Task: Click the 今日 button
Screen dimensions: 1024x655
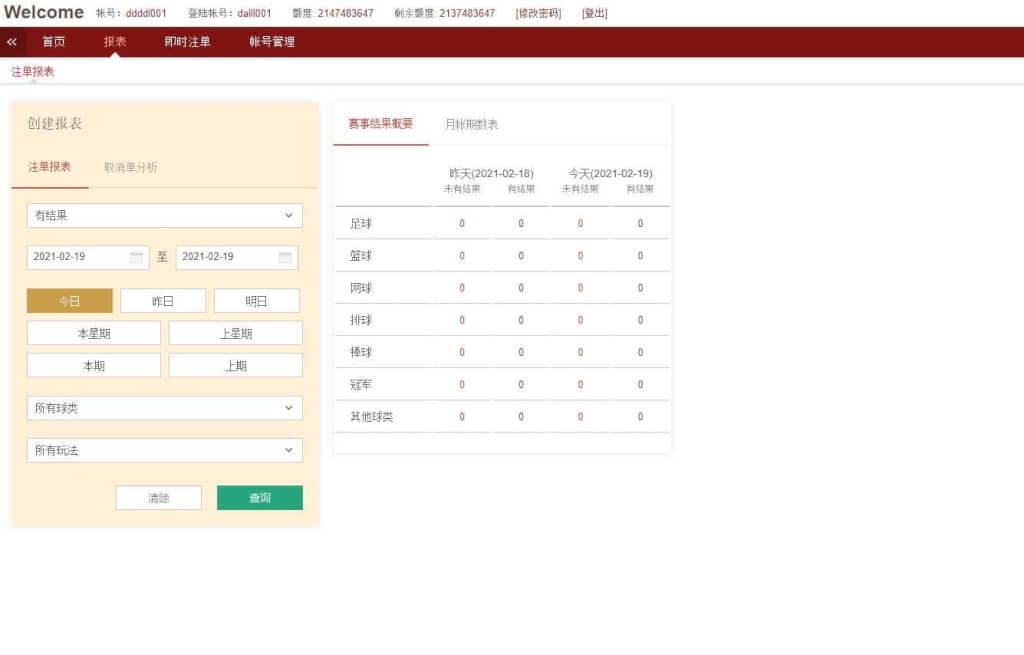Action: (70, 301)
